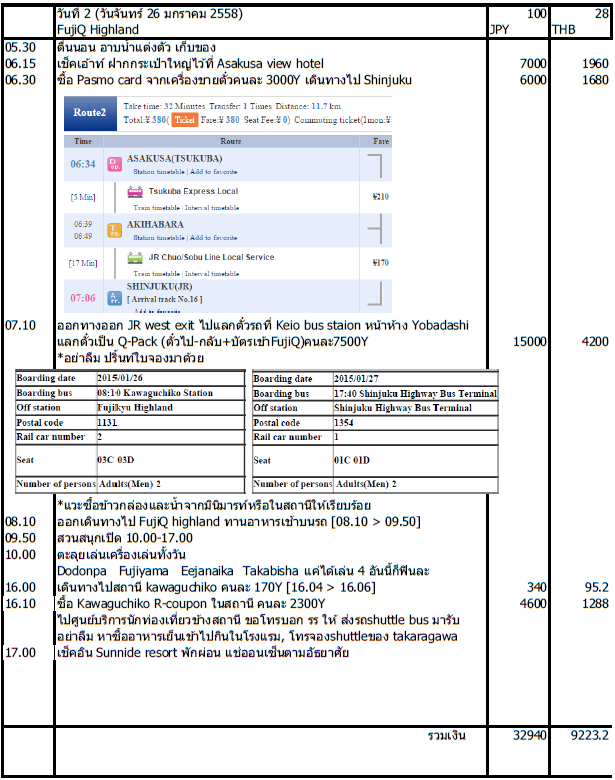Image resolution: width=615 pixels, height=780 pixels.
Task: Select the blue Route2 header tab
Action: tap(90, 113)
